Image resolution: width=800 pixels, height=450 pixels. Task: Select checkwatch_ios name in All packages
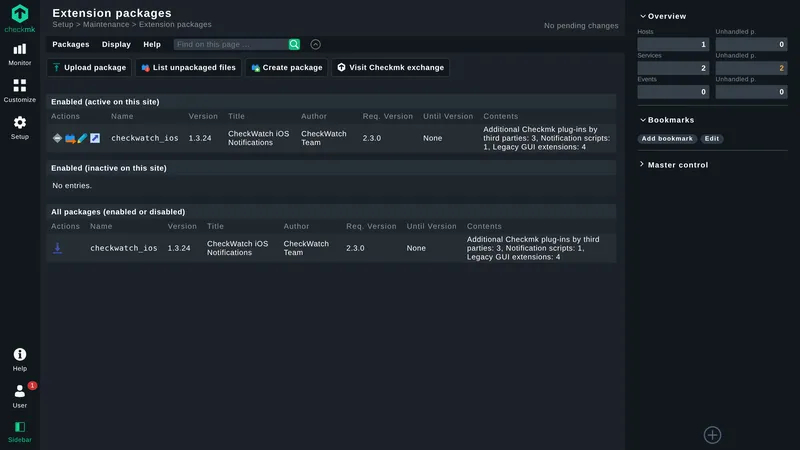click(124, 248)
